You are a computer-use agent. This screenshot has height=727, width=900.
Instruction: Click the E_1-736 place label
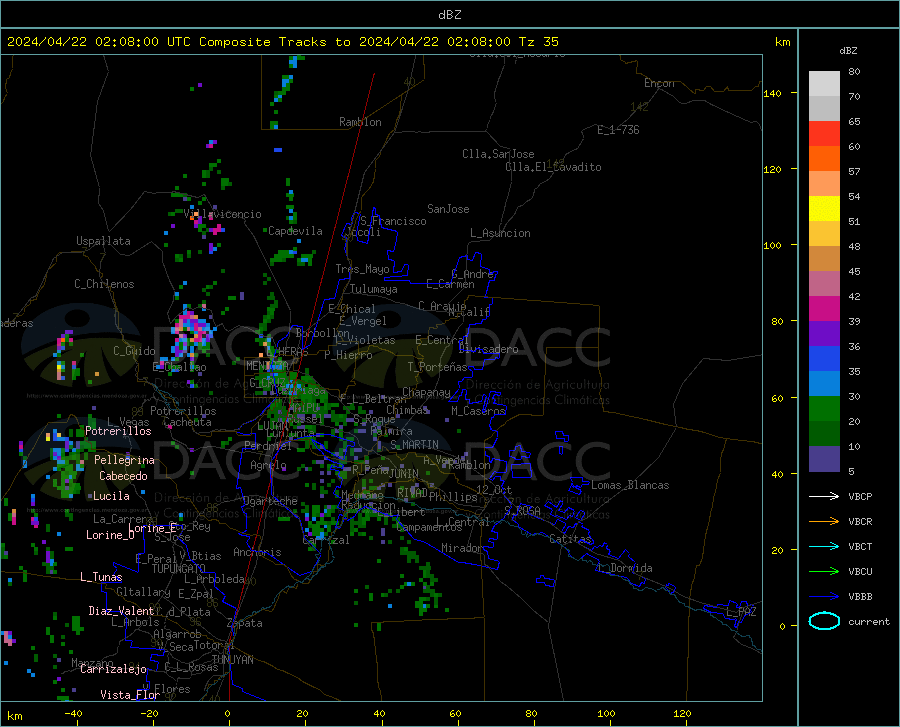(618, 130)
